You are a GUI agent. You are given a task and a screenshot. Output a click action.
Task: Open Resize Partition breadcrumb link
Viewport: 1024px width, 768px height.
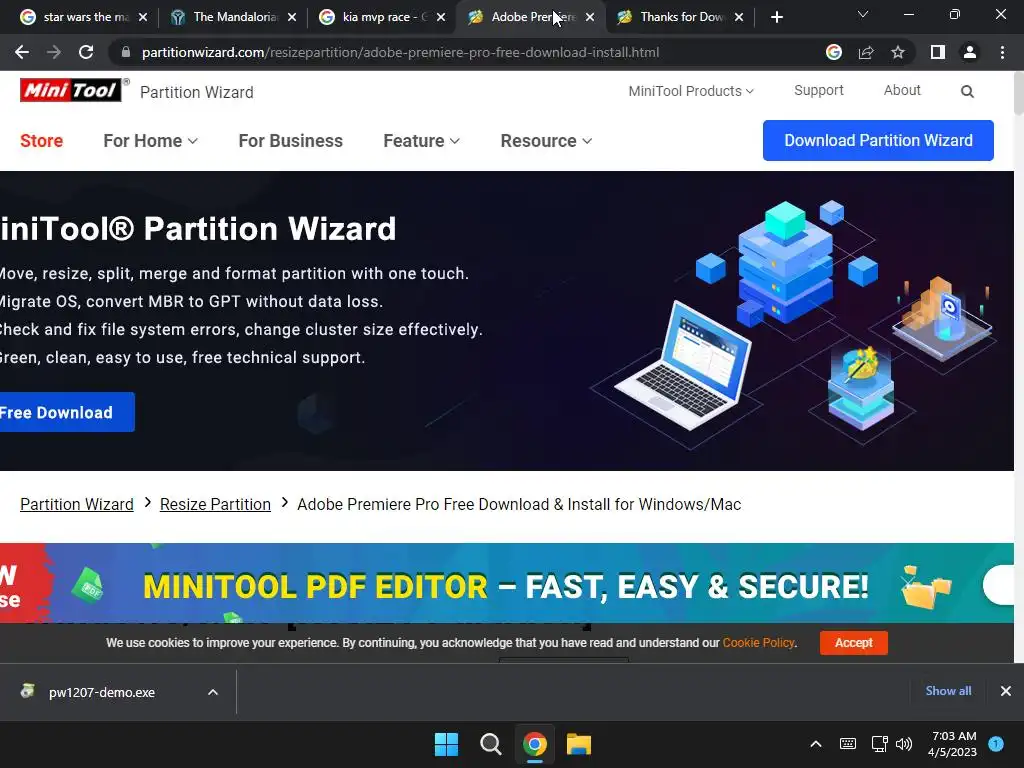[x=215, y=504]
